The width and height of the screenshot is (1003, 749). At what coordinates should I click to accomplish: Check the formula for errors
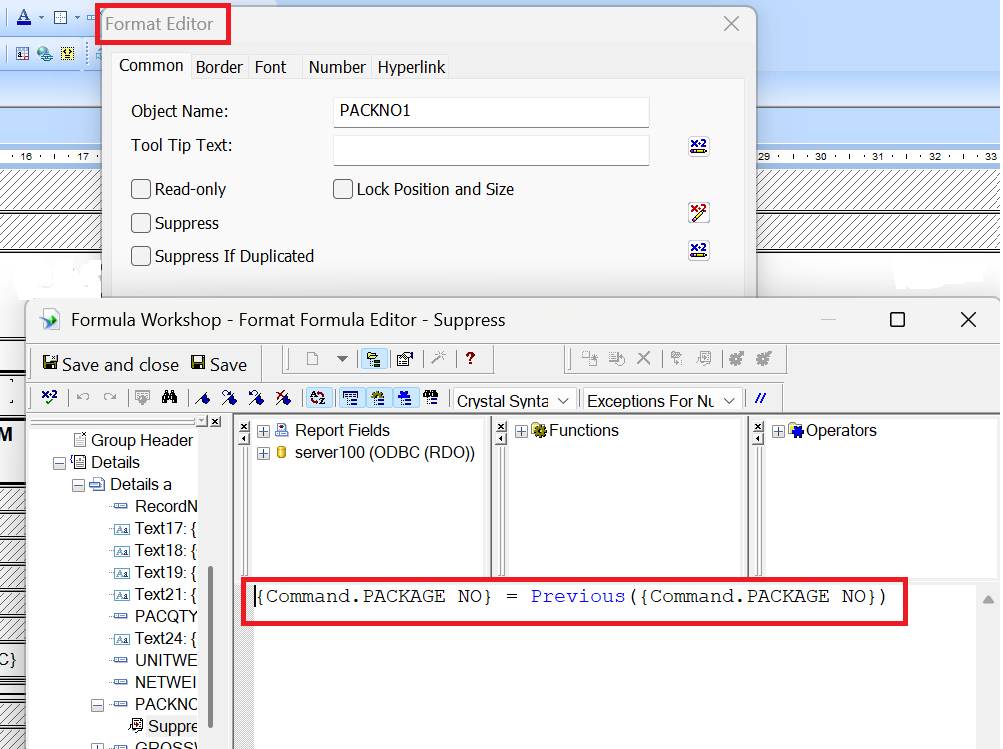(50, 398)
